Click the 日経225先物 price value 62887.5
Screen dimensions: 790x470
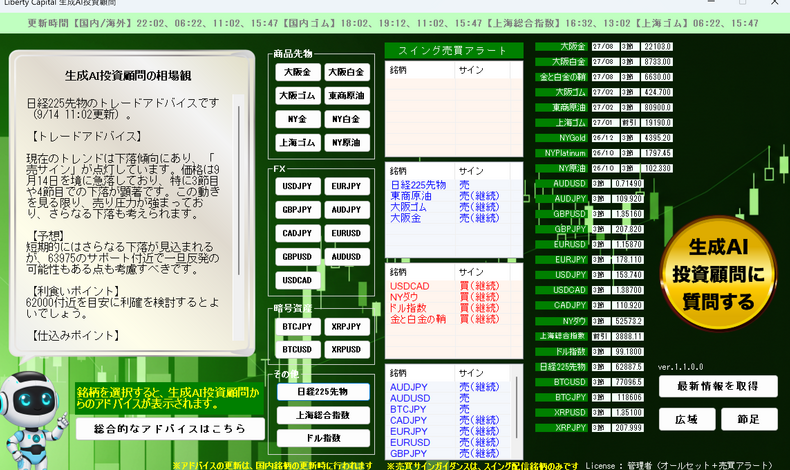(628, 367)
